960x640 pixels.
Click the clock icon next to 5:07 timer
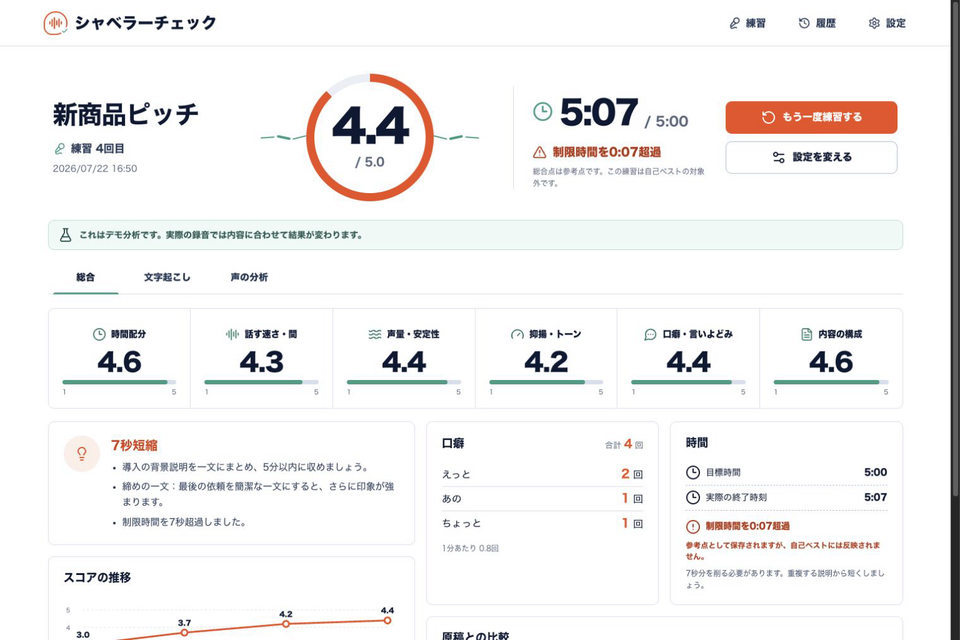[542, 111]
